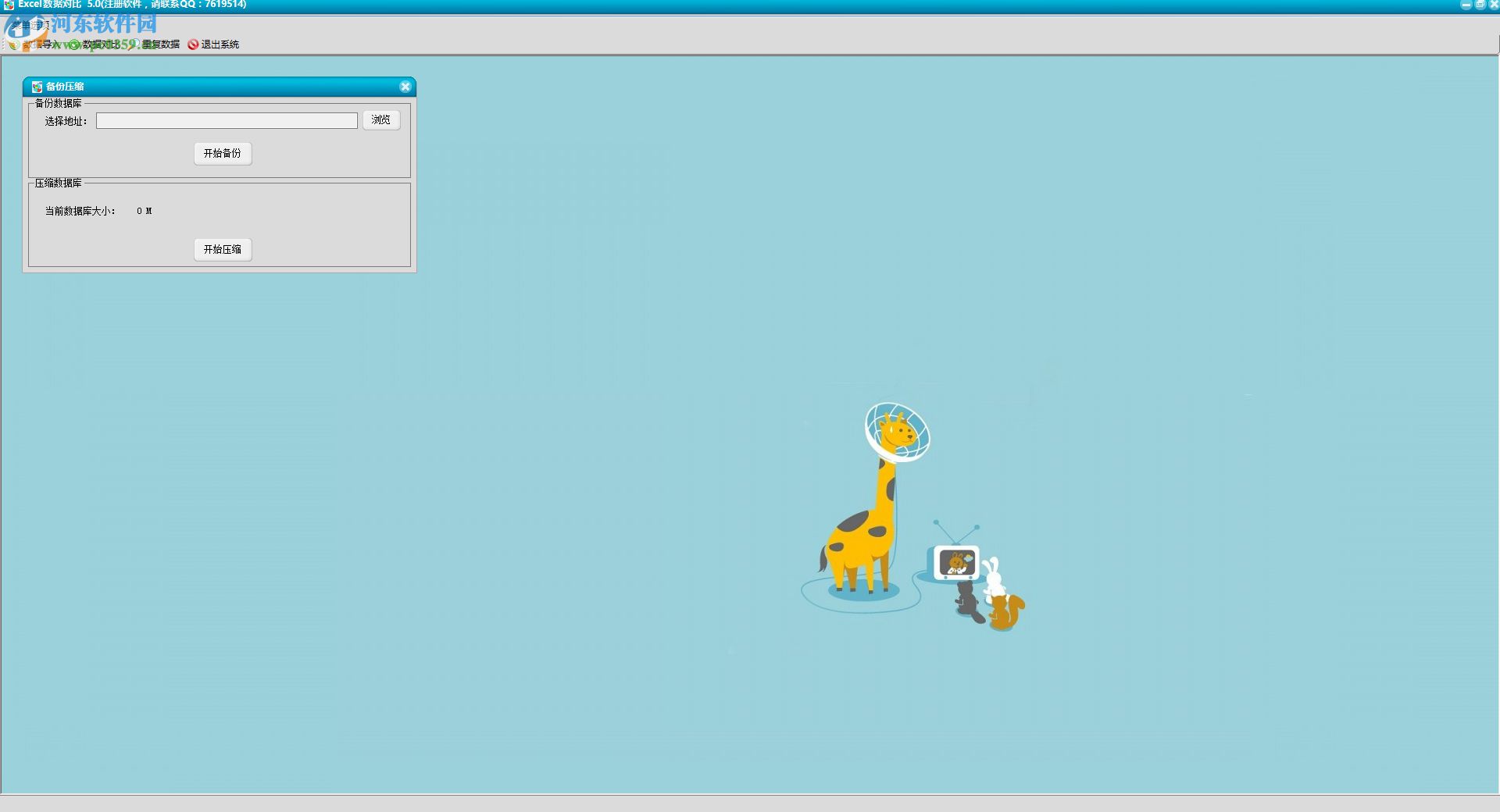Click the 0 M database size value

[144, 211]
